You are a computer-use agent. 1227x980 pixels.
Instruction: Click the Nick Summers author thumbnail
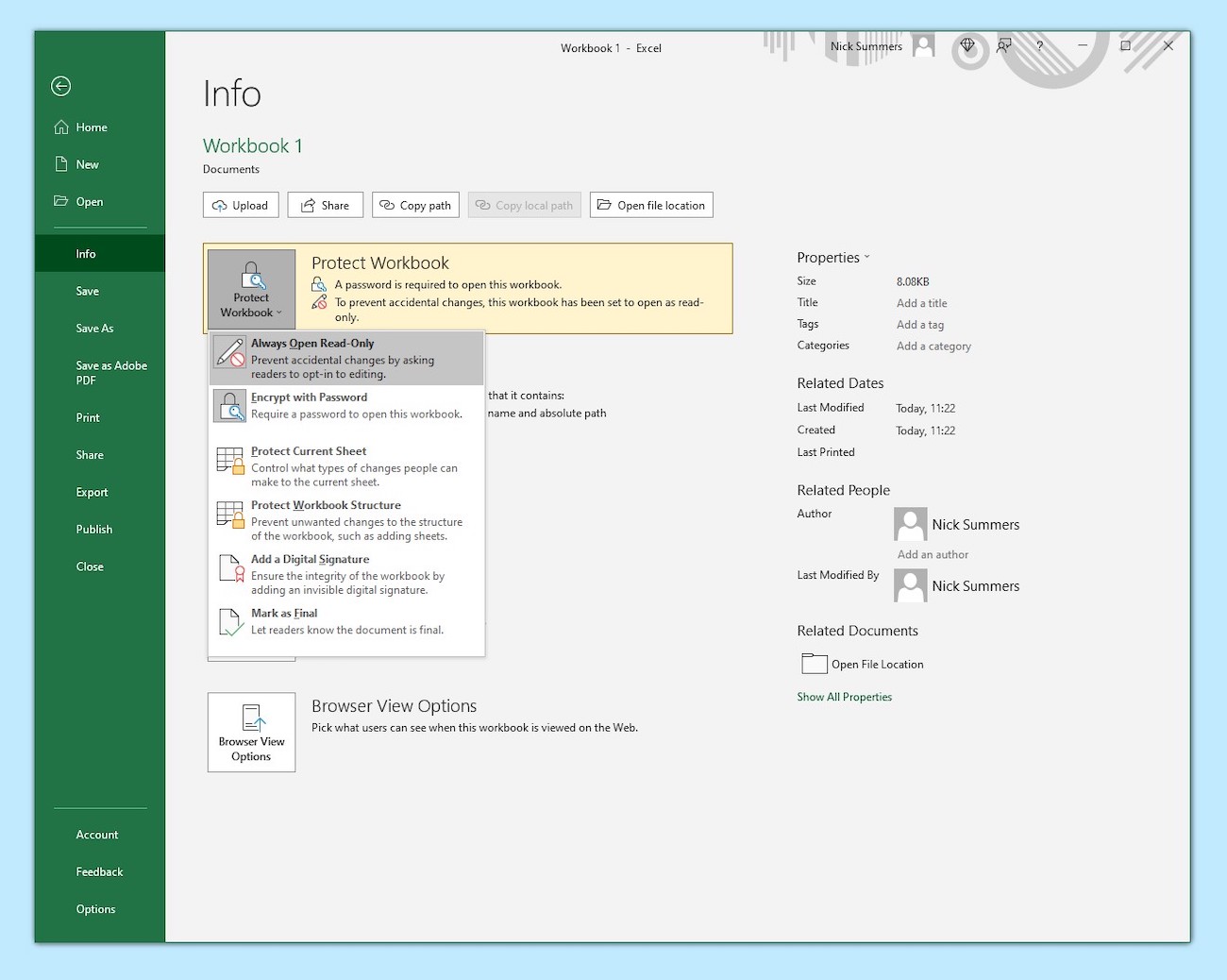tap(909, 524)
